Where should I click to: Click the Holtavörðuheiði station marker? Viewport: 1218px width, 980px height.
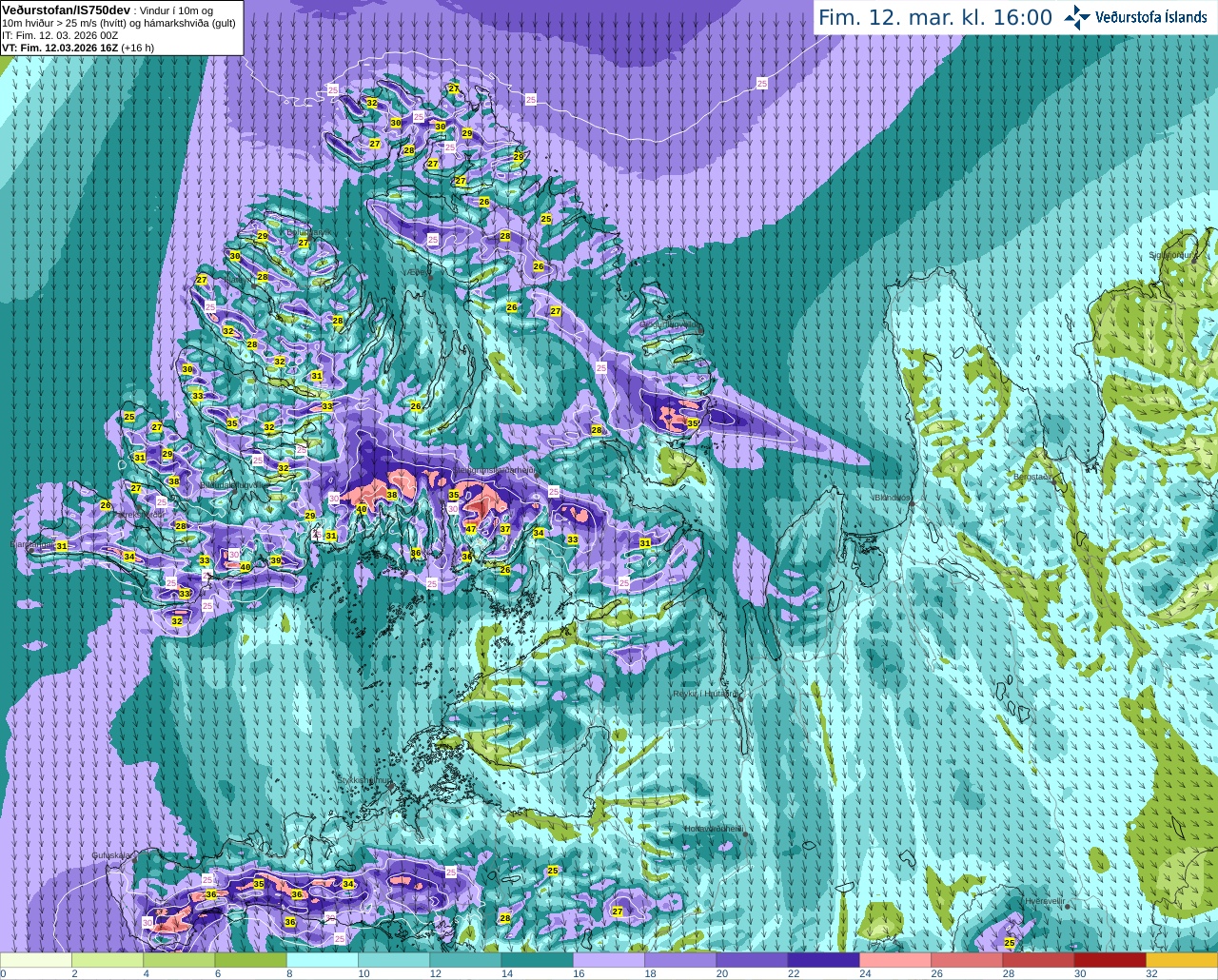tap(746, 834)
